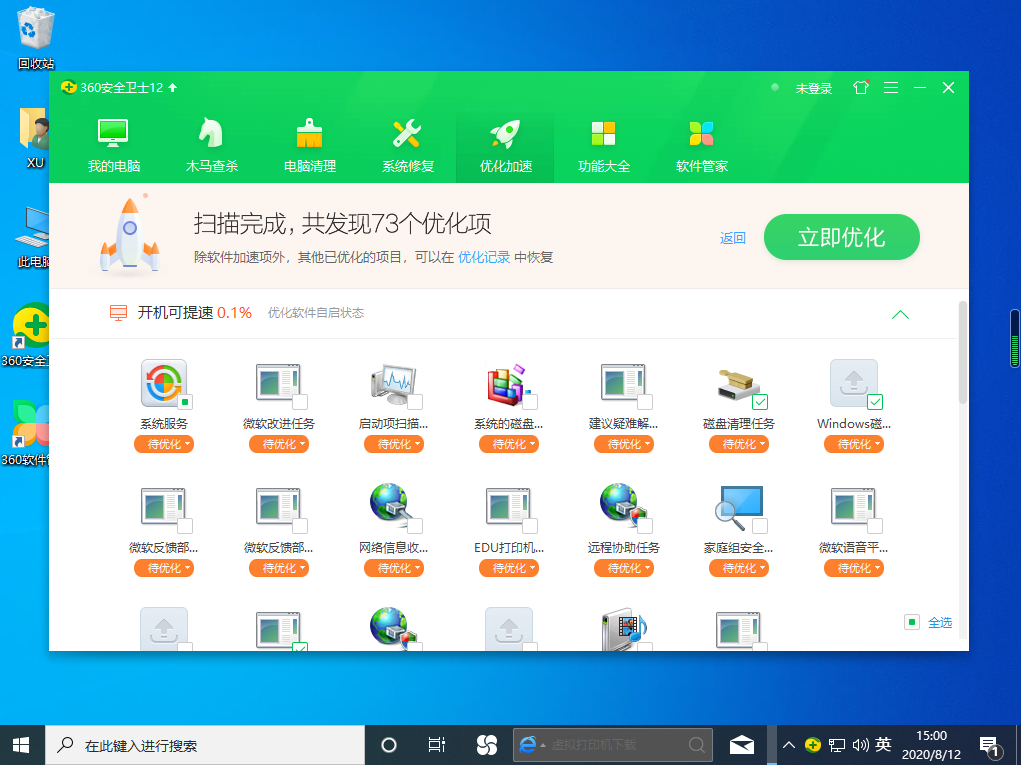Image resolution: width=1021 pixels, height=765 pixels.
Task: Click the 启动项扫描 item icon
Action: tap(394, 383)
